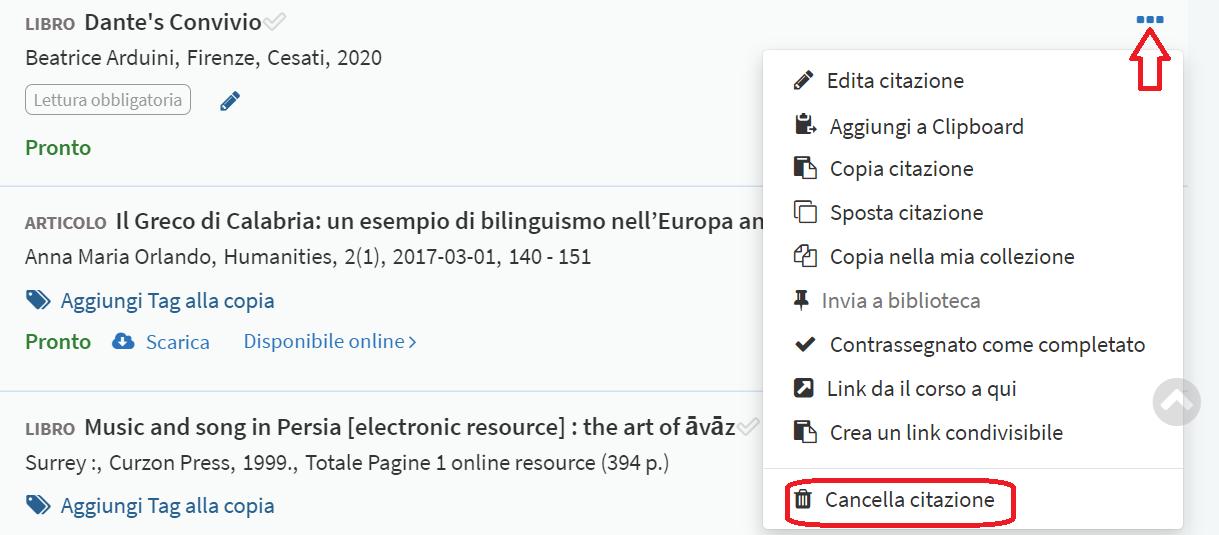Select Sposta citazione menu entry
The image size is (1219, 535).
click(x=906, y=213)
